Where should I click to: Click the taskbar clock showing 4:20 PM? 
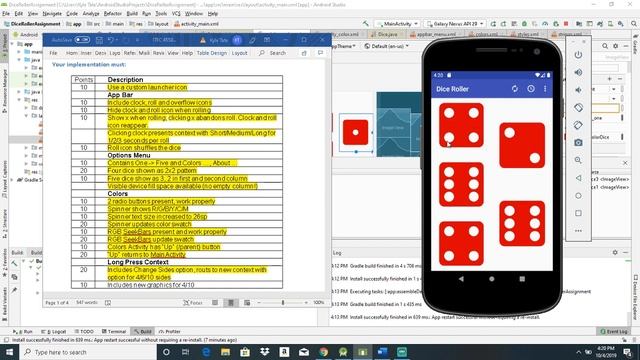(606, 352)
